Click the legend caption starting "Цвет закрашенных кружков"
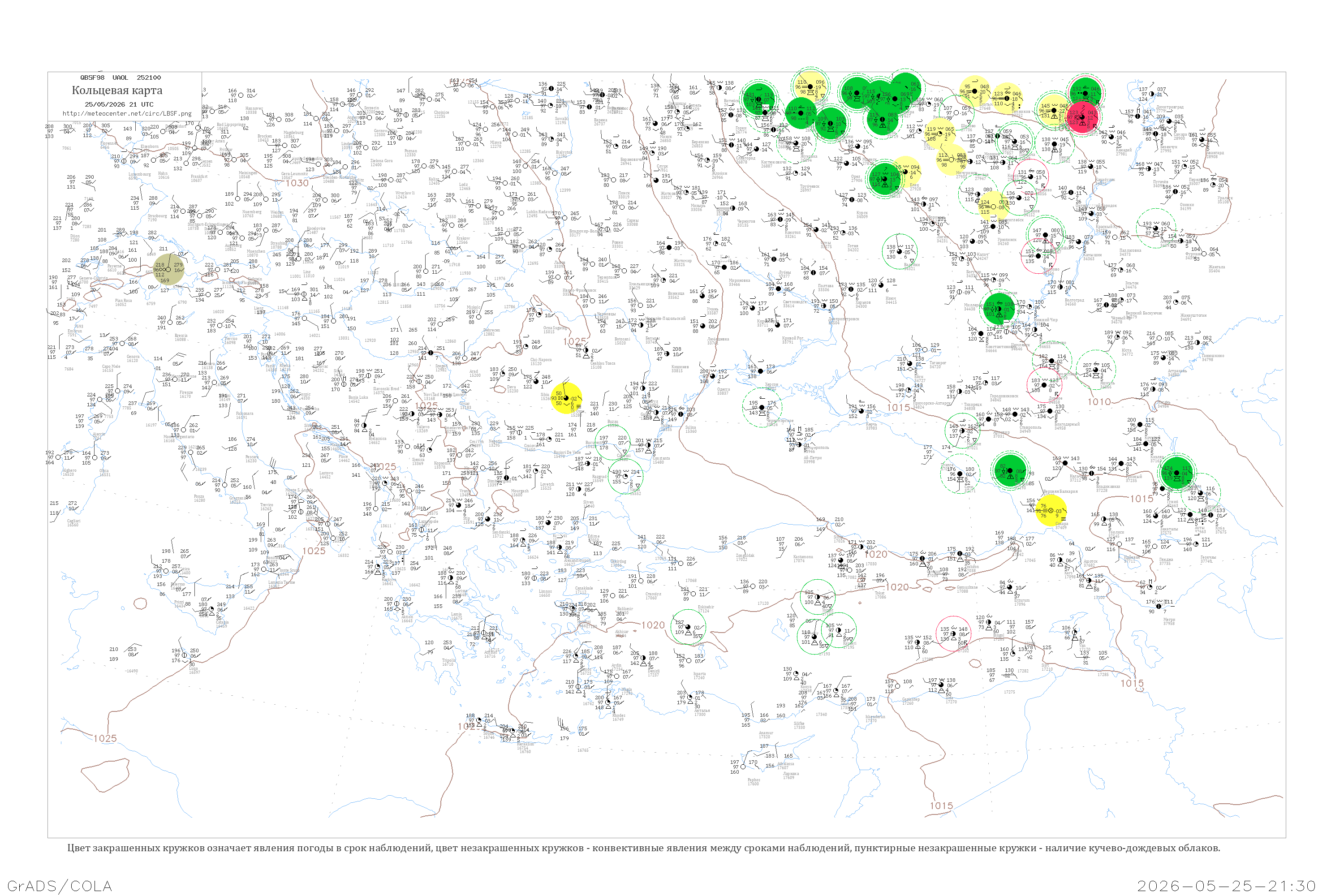Viewport: 1344px width, 896px height. point(643,848)
